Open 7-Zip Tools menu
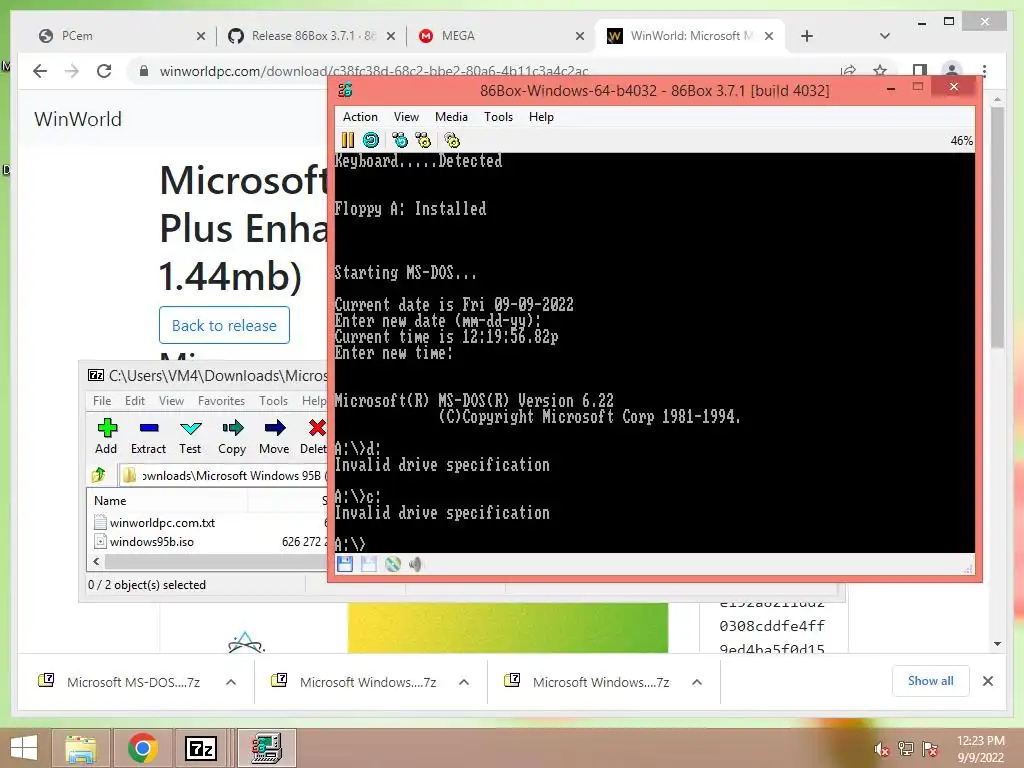 click(x=273, y=400)
